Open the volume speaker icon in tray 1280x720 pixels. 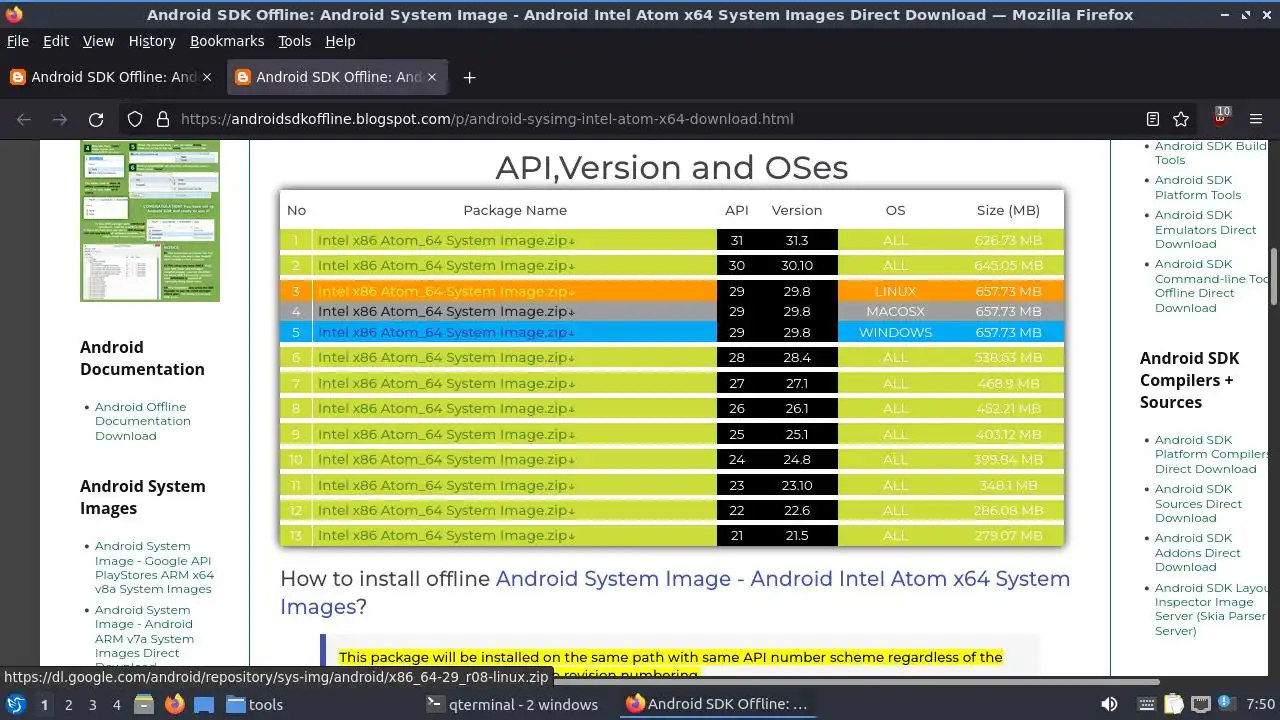click(1109, 704)
